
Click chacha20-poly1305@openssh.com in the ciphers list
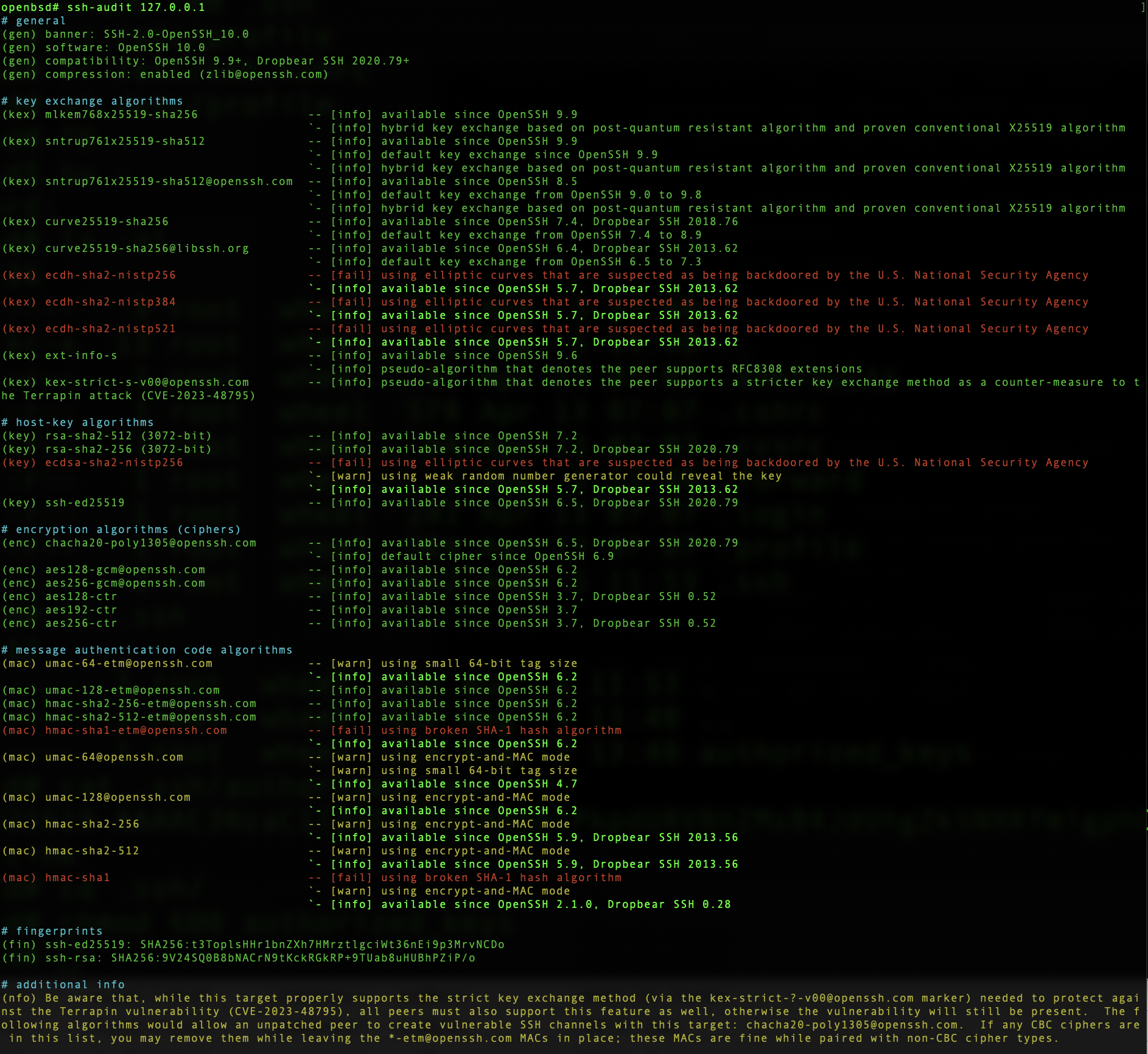click(x=150, y=543)
